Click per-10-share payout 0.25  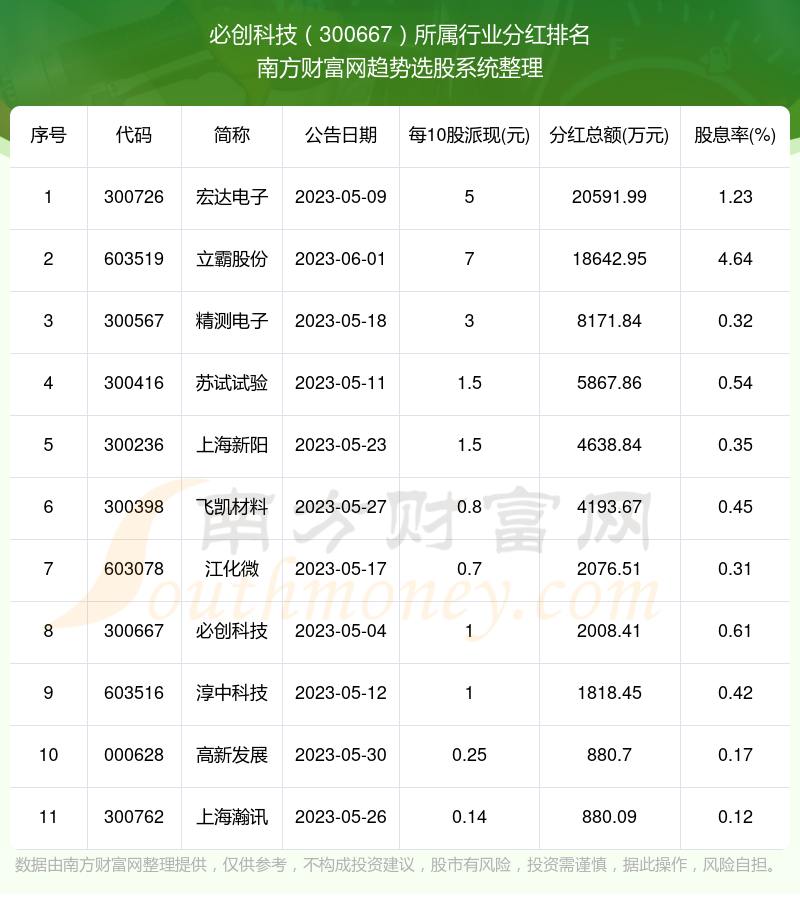pyautogui.click(x=469, y=755)
